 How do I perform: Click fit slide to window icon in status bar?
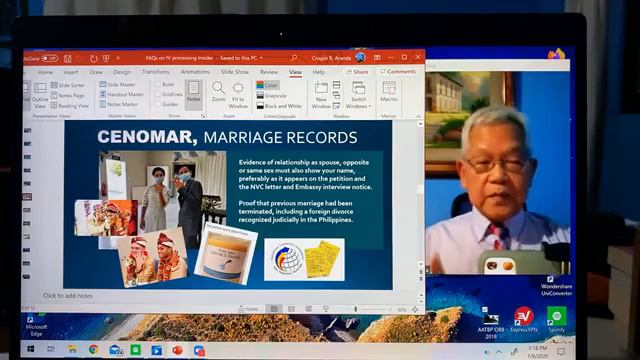pyautogui.click(x=415, y=309)
